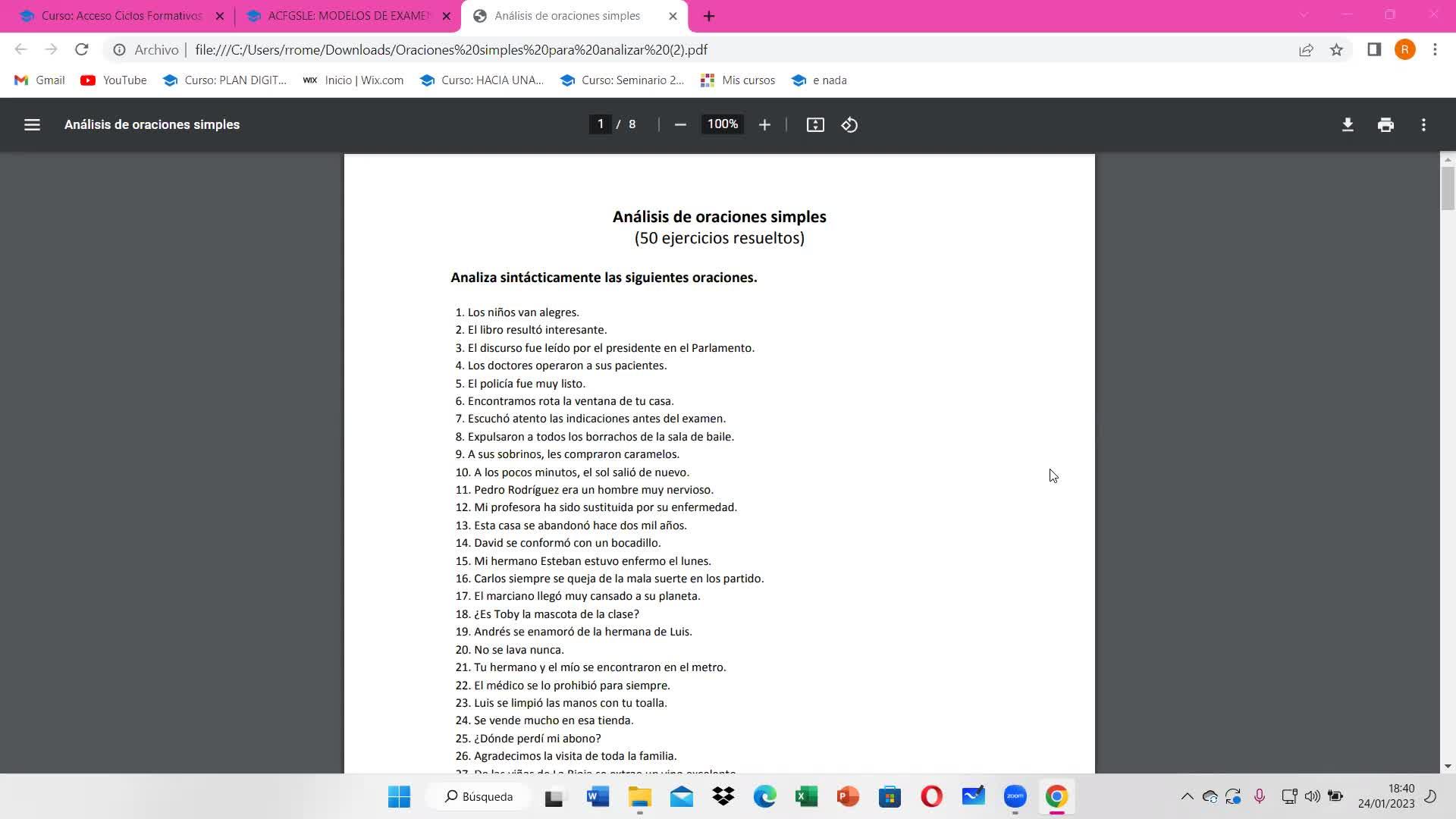
Task: Open the YouTube bookmark
Action: [x=114, y=80]
